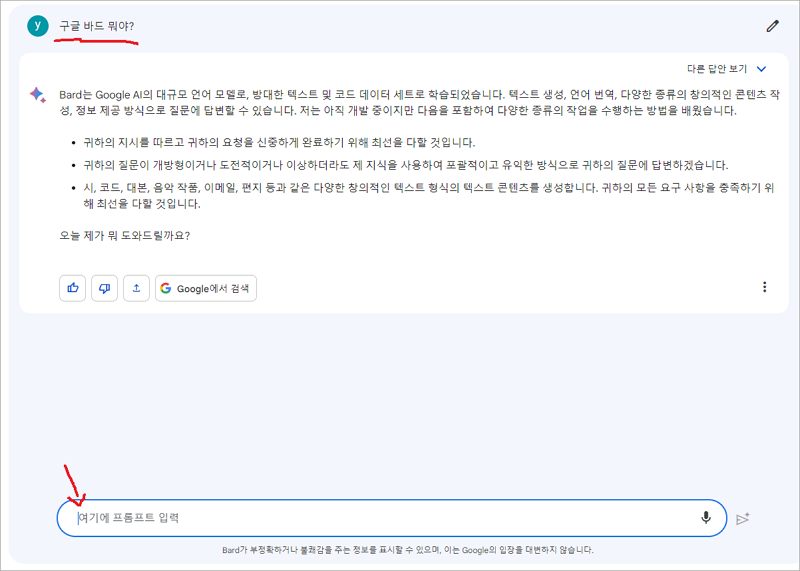Click the send prompt arrow icon
The height and width of the screenshot is (571, 800).
click(x=743, y=518)
